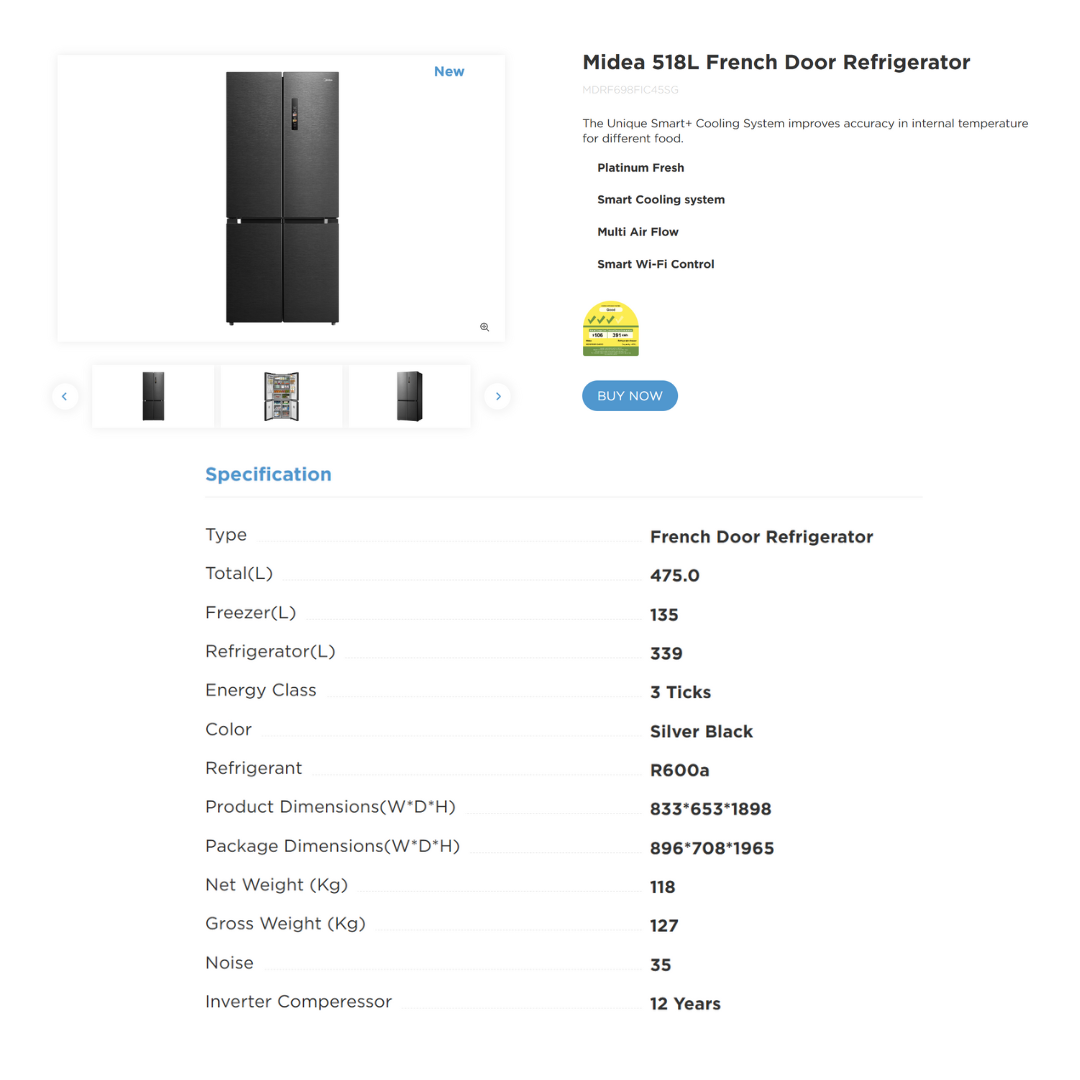The height and width of the screenshot is (1080, 1080).
Task: Open the yellow energy label image
Action: click(610, 329)
